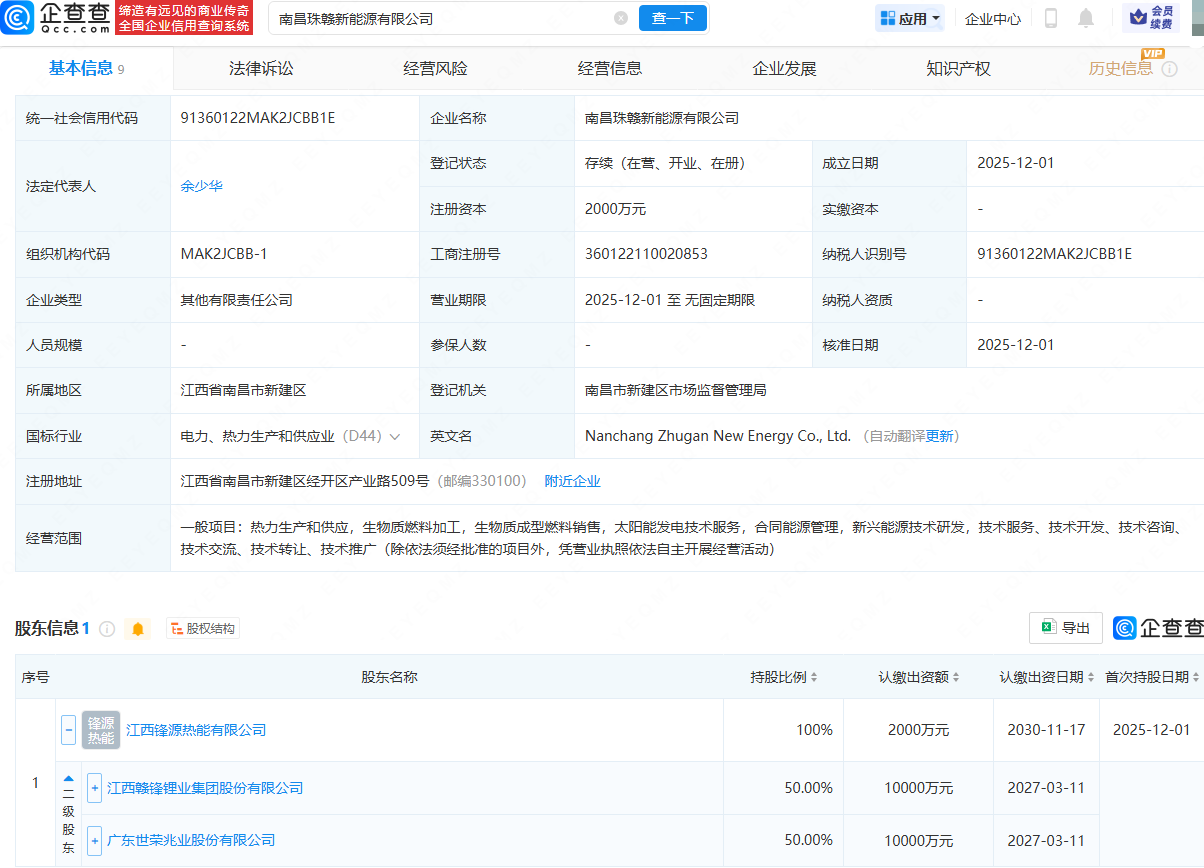Click the notification bell in the header
Viewport: 1204px width, 868px height.
point(1085,18)
